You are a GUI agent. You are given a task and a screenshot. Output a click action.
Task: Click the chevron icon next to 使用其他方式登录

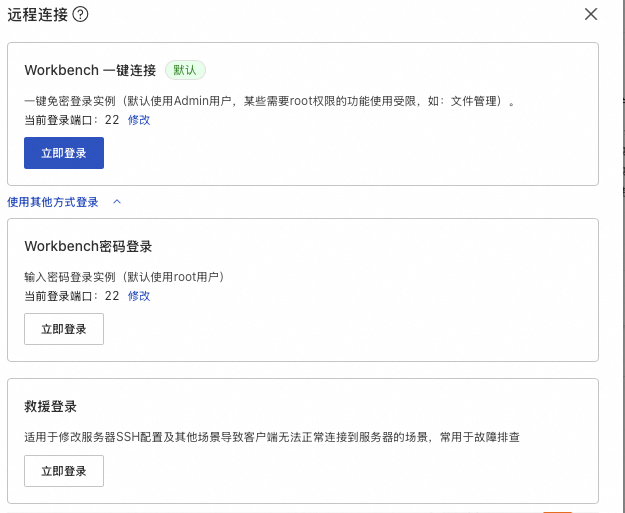click(117, 202)
